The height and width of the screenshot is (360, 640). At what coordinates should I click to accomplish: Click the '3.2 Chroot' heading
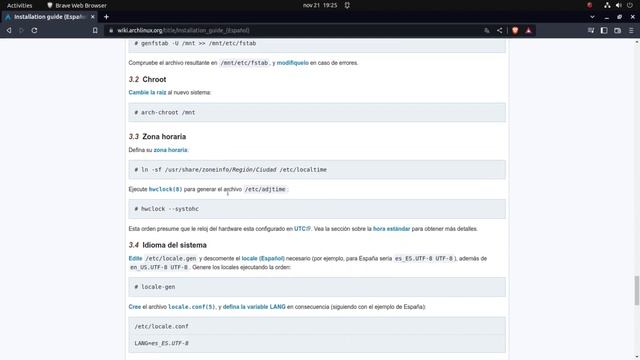[147, 79]
